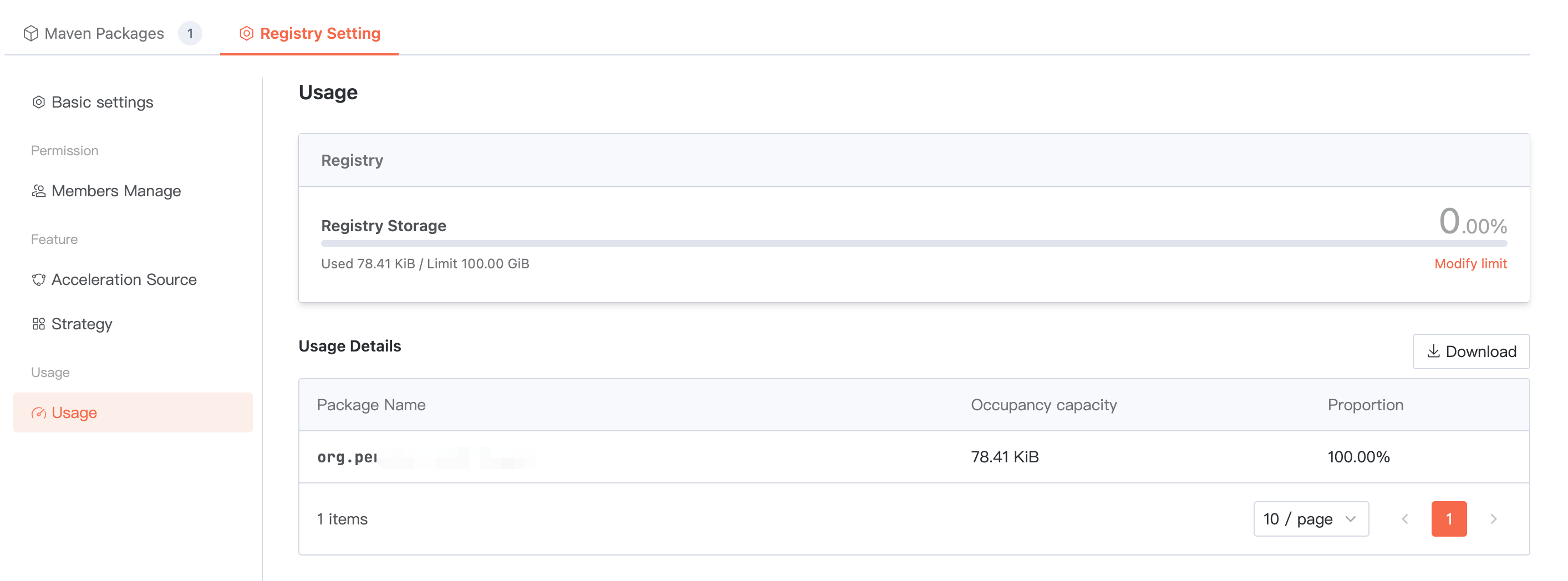Click the Maven Packages count badge
Screen dimensions: 1568x581
pos(190,33)
